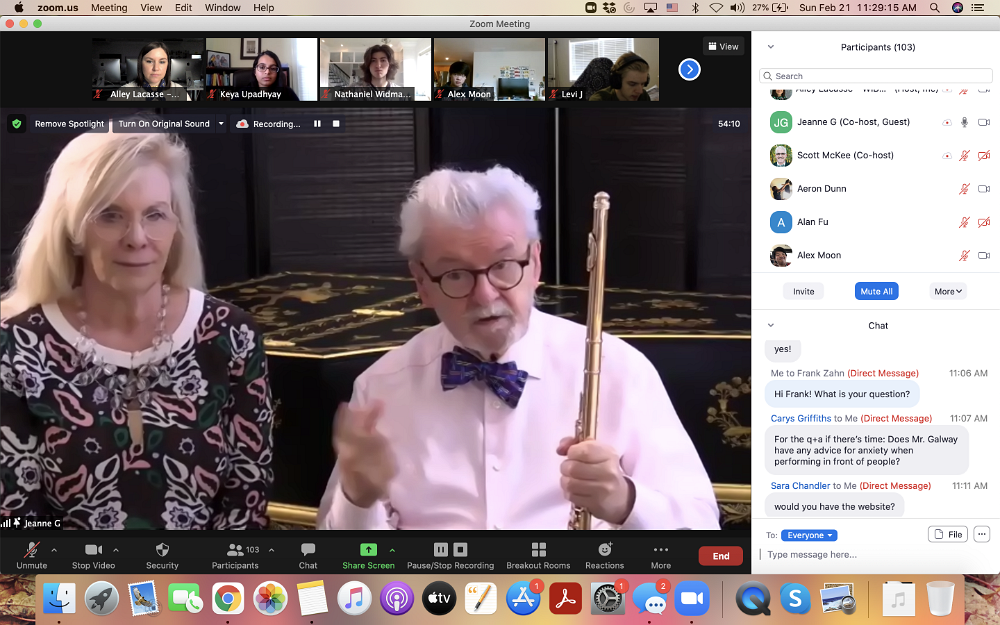Click the red End meeting button
Image resolution: width=1000 pixels, height=625 pixels.
tap(721, 556)
